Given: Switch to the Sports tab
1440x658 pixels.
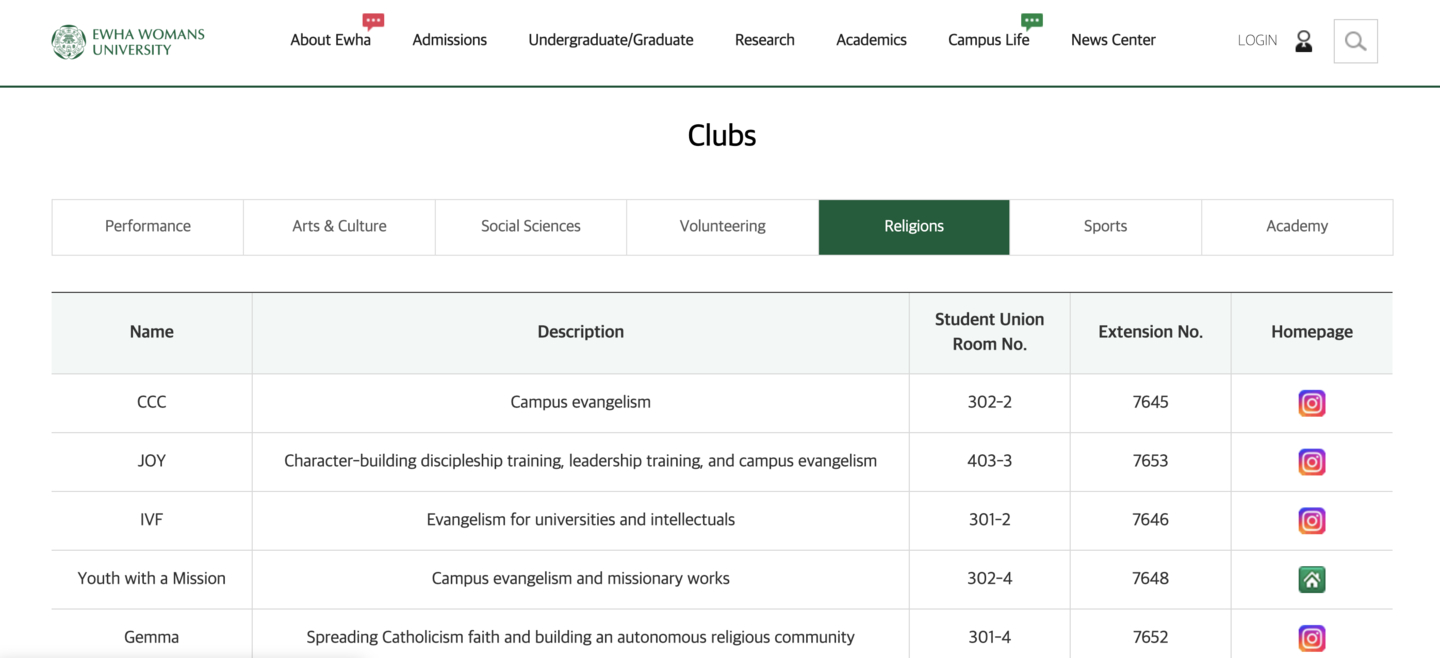Looking at the screenshot, I should click(x=1105, y=227).
